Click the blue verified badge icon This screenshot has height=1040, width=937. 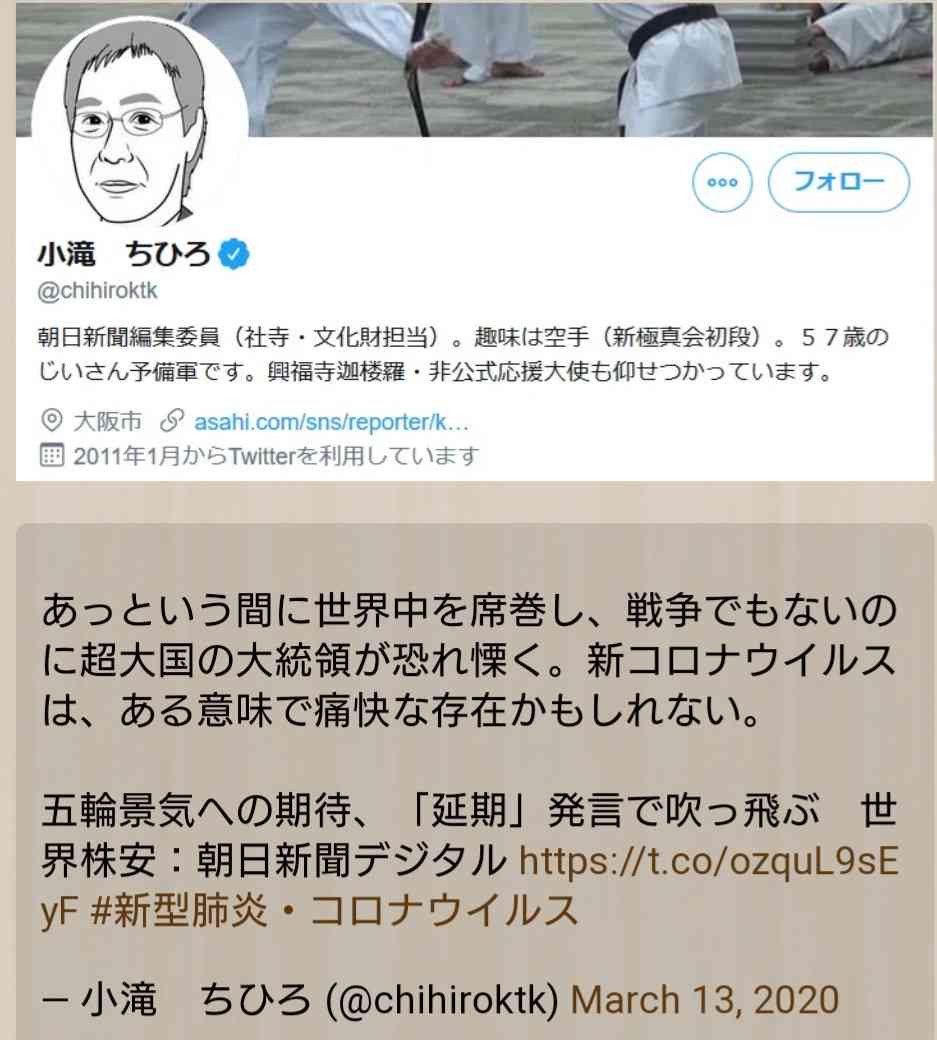233,254
